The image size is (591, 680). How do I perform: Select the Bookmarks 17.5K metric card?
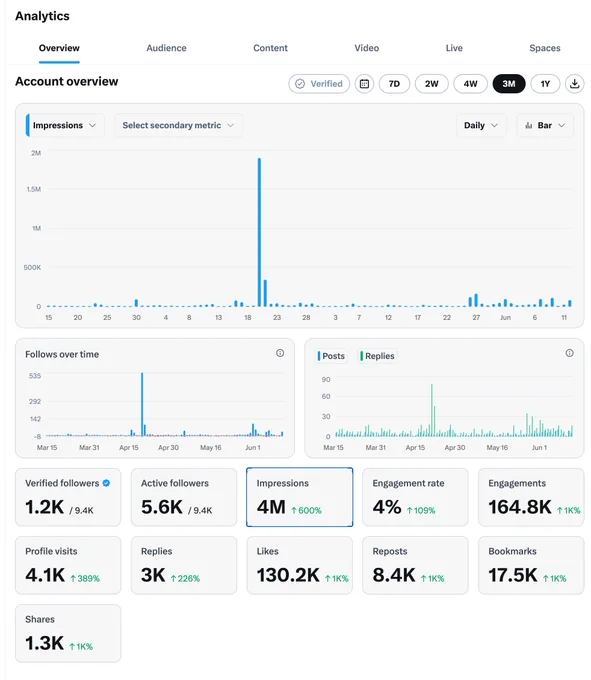[531, 565]
